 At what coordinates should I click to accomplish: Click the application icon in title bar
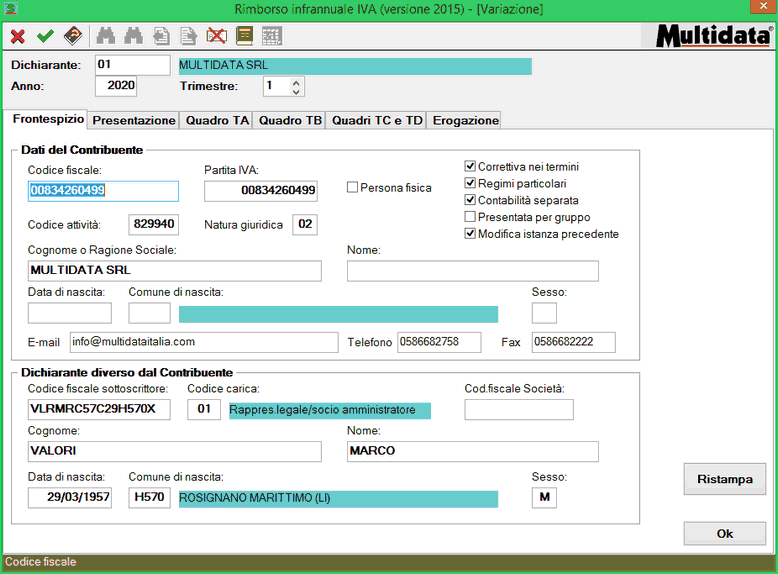[10, 8]
